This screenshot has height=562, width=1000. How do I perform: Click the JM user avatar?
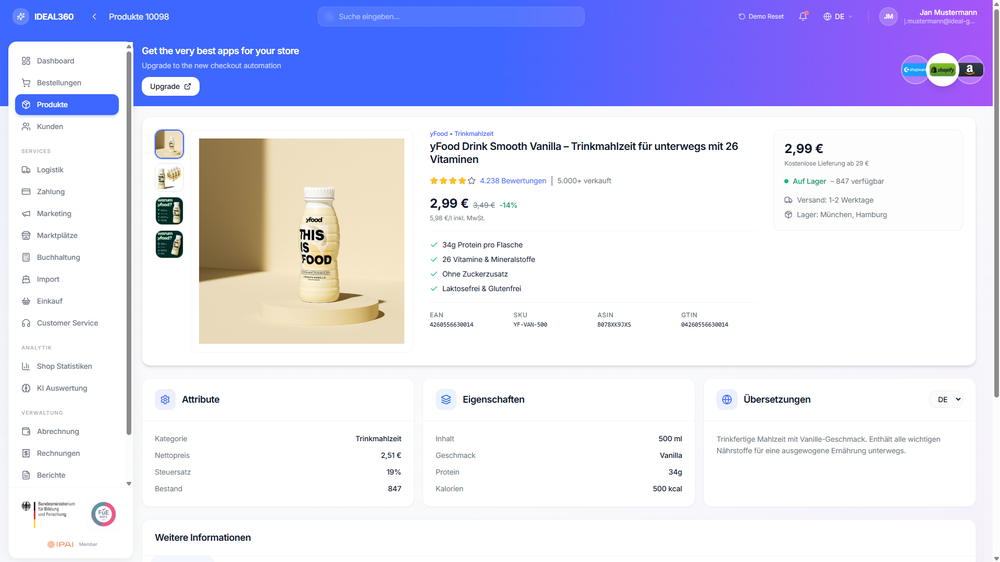(x=888, y=17)
